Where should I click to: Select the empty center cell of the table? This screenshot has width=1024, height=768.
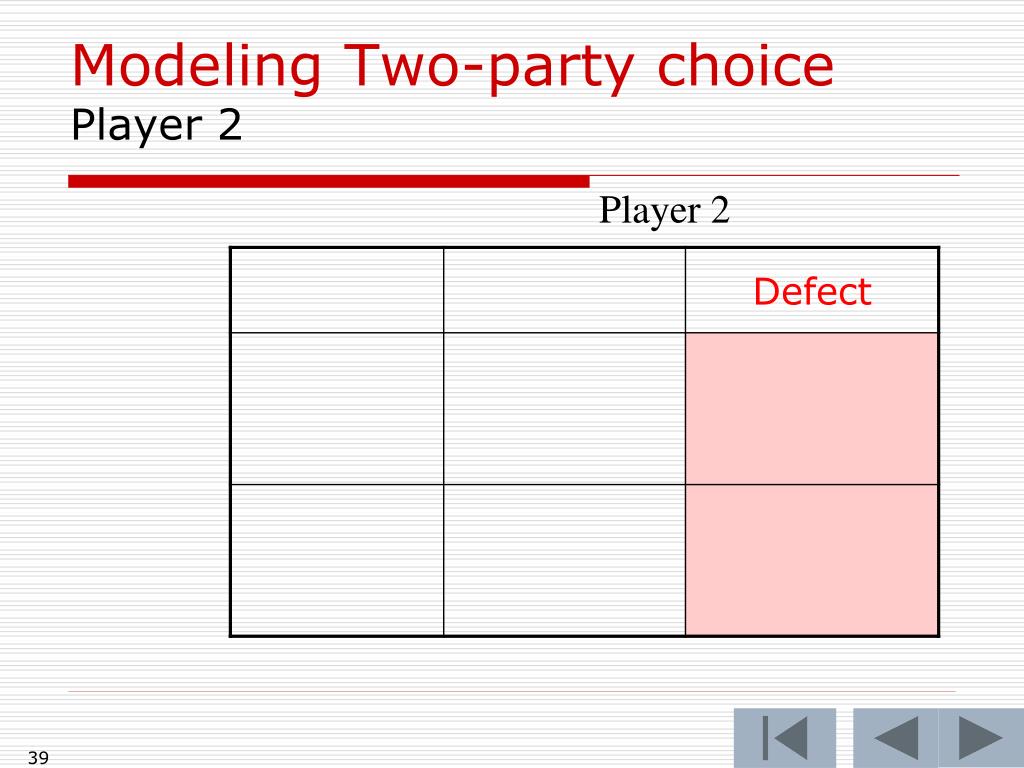564,409
